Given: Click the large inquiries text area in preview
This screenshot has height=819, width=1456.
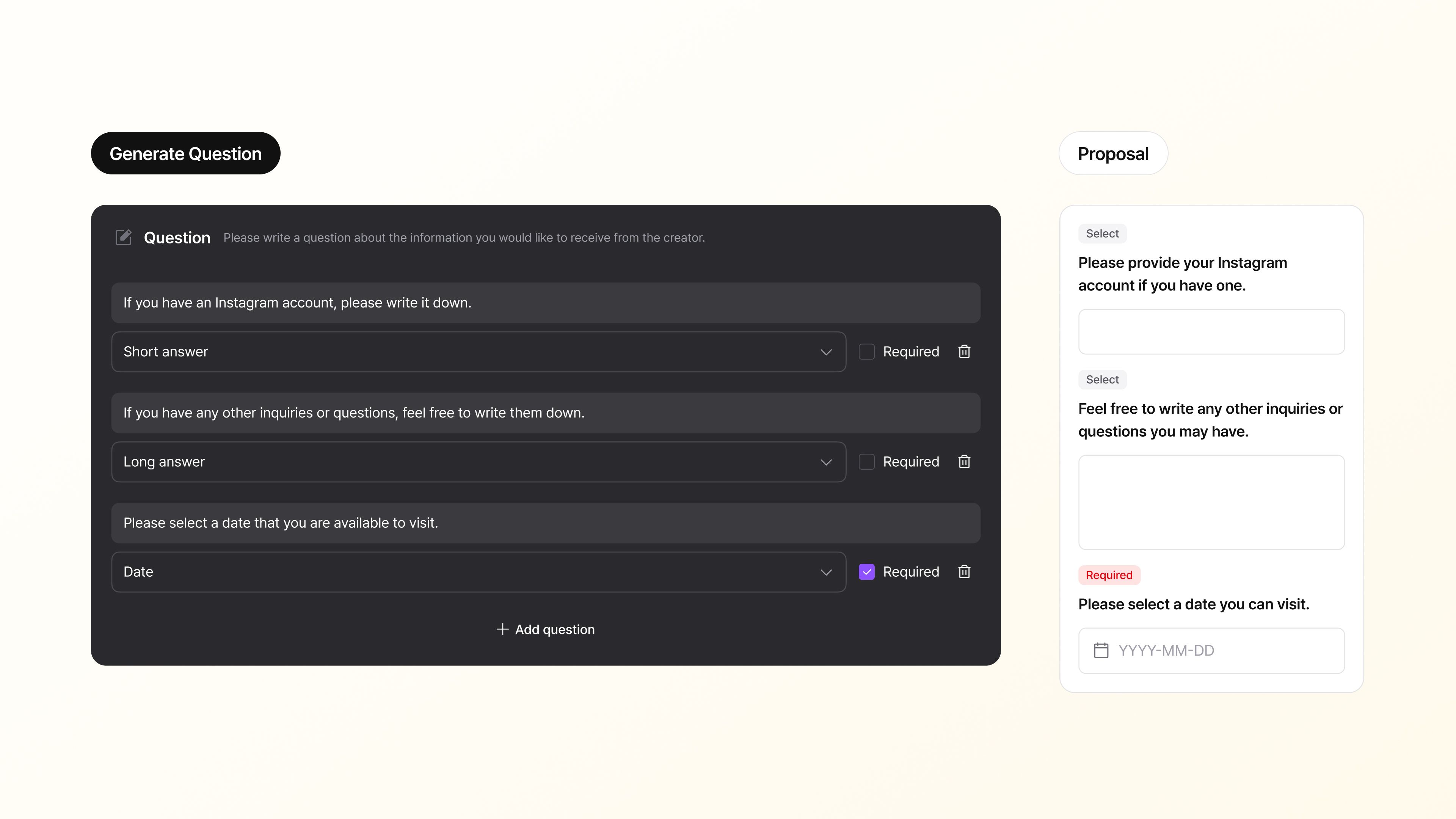Looking at the screenshot, I should pos(1211,502).
